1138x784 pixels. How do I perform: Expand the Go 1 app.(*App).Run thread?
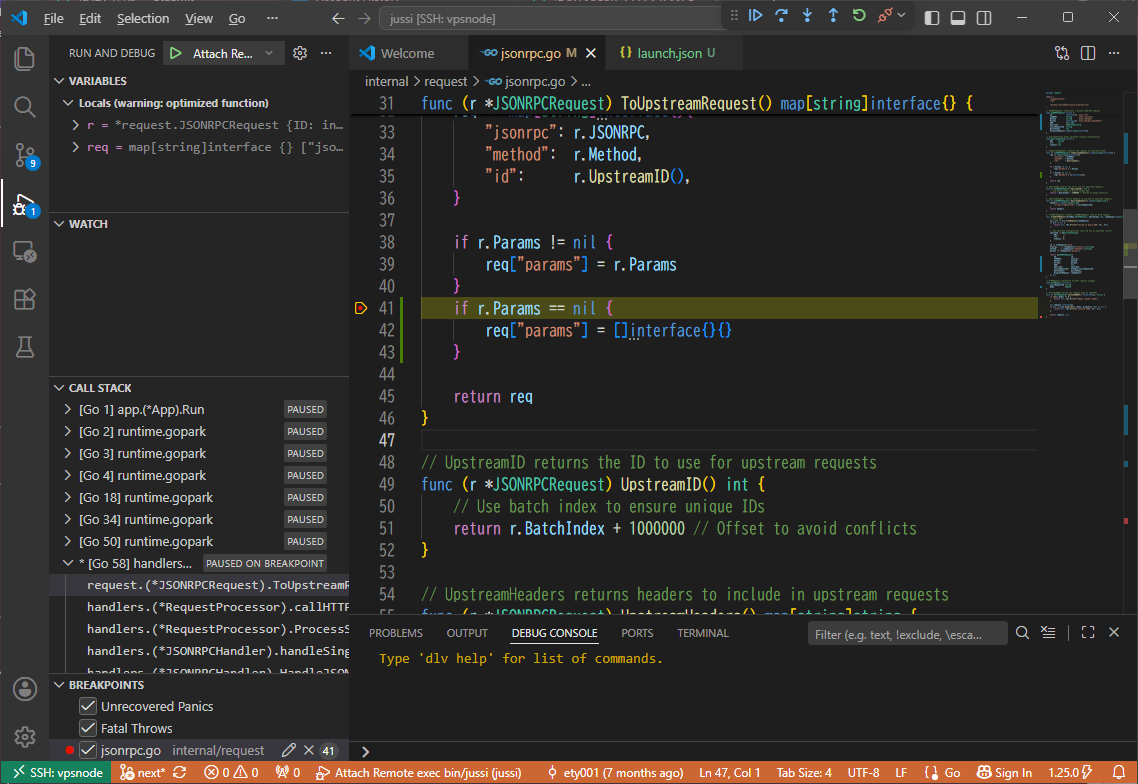(x=67, y=409)
